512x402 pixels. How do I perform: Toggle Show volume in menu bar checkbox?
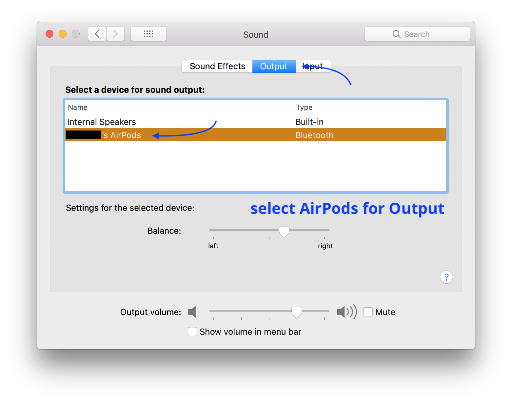tap(192, 332)
